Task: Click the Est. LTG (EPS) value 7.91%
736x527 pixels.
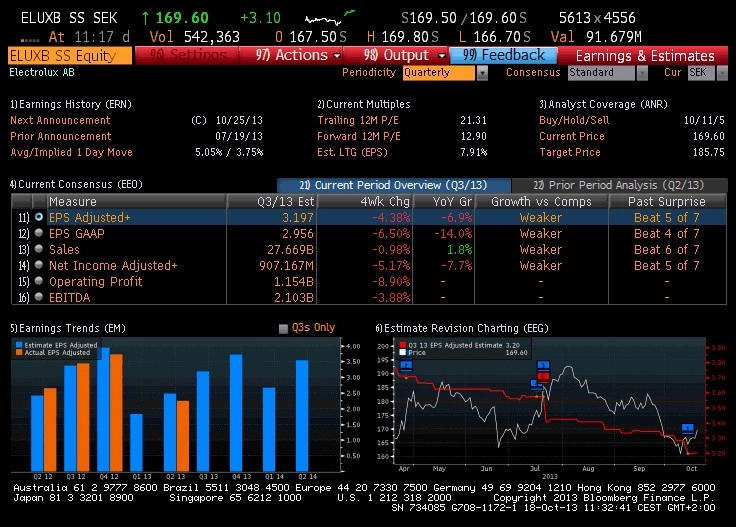Action: coord(474,152)
